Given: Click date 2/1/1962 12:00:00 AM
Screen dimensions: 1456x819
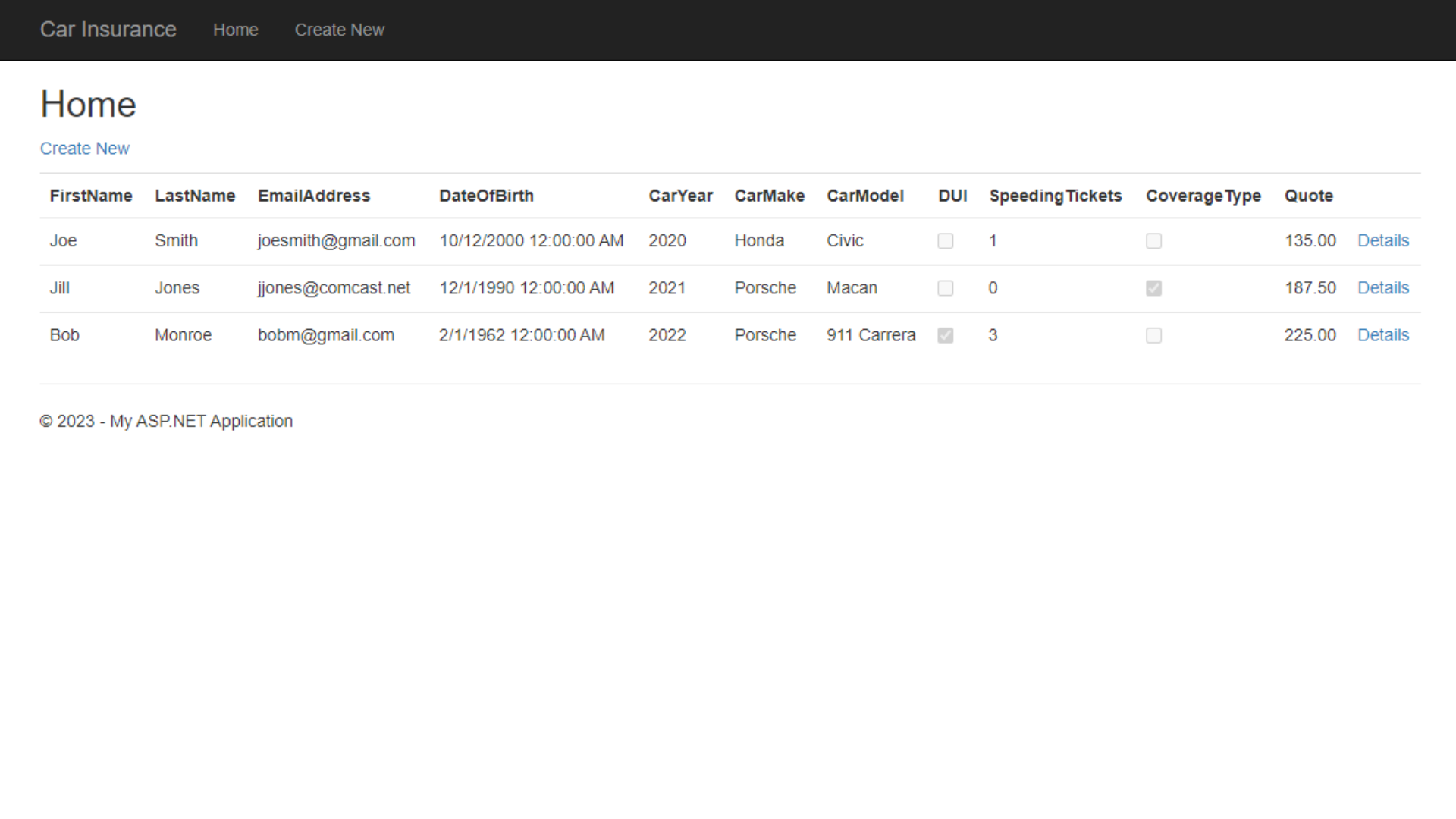Looking at the screenshot, I should point(522,335).
